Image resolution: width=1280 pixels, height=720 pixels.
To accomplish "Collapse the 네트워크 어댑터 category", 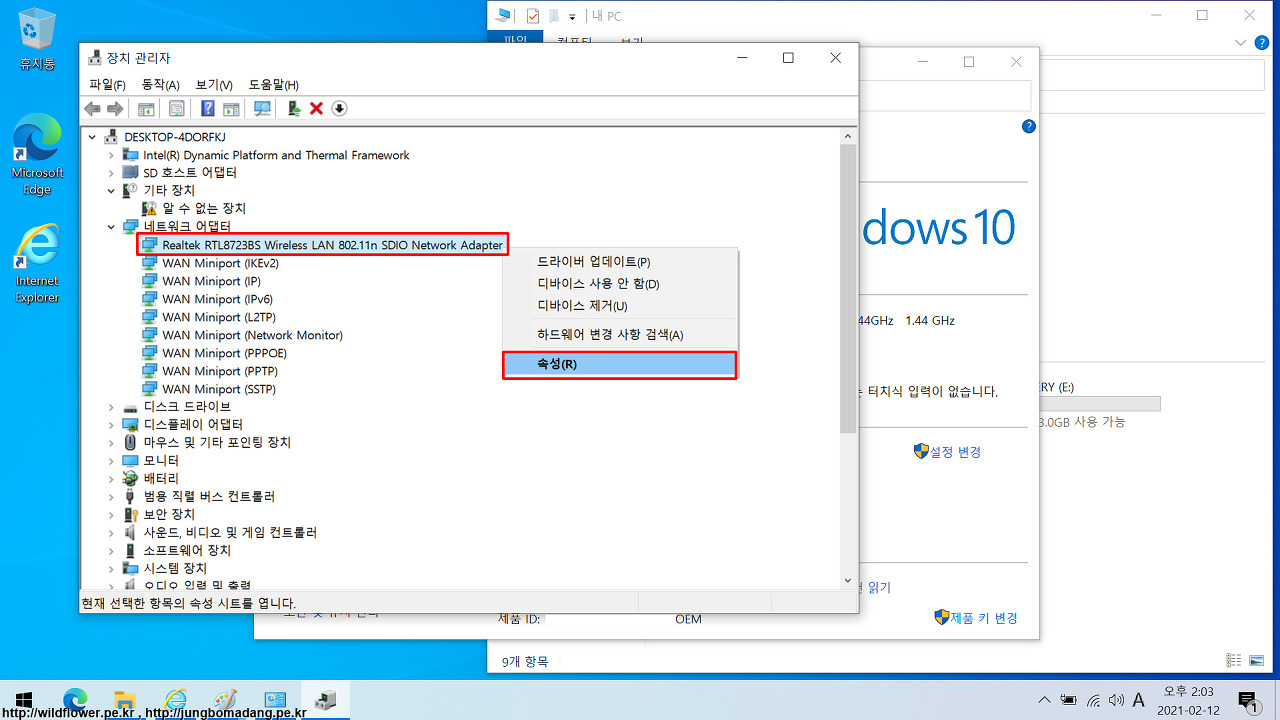I will coord(112,227).
